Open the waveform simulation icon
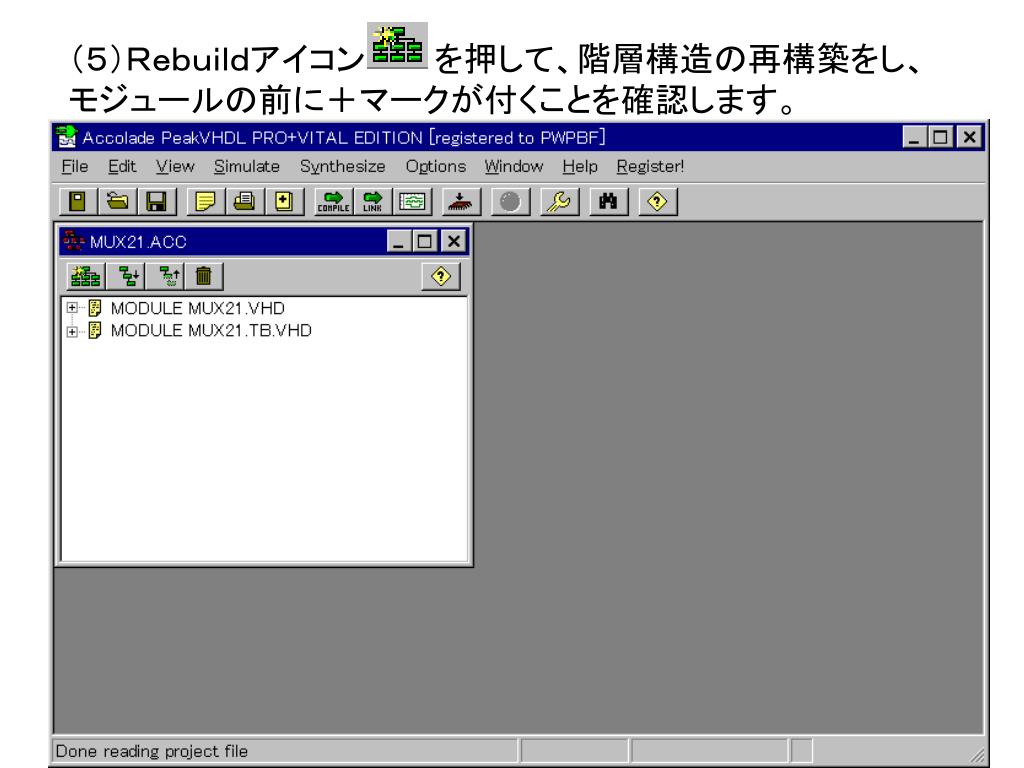 coord(411,201)
